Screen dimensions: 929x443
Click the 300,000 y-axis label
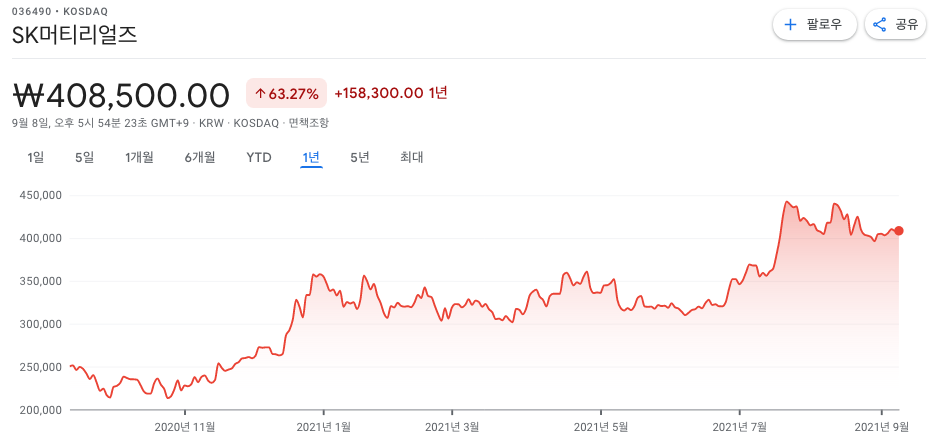43,325
